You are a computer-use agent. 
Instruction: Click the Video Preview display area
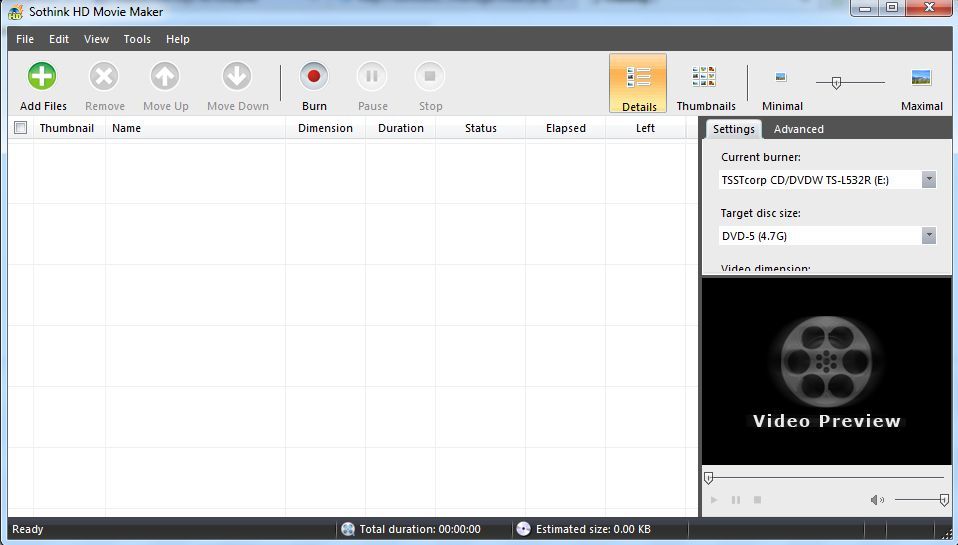point(826,371)
